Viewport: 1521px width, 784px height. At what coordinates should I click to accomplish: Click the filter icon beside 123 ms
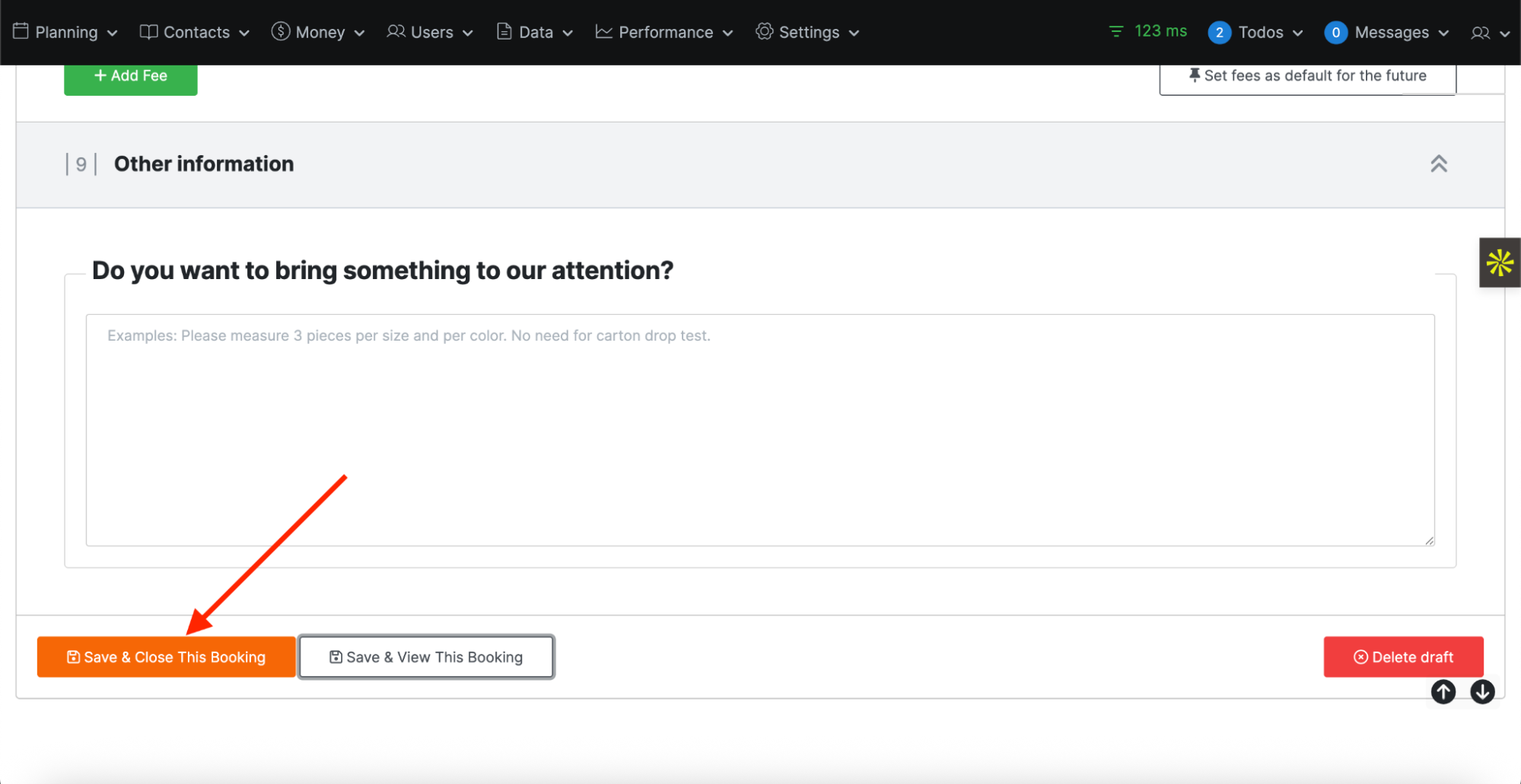[x=1115, y=32]
